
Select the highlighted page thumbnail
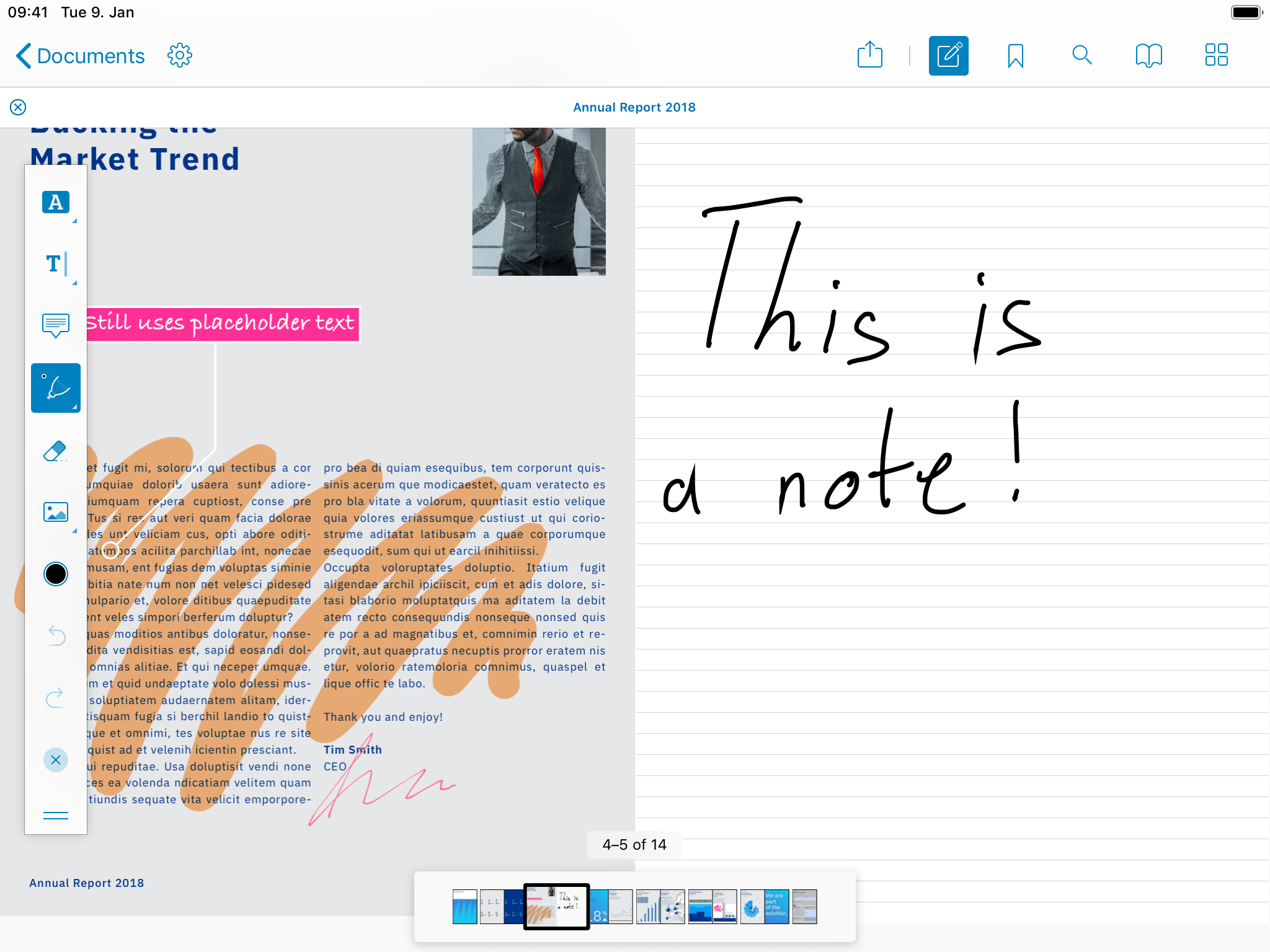556,907
